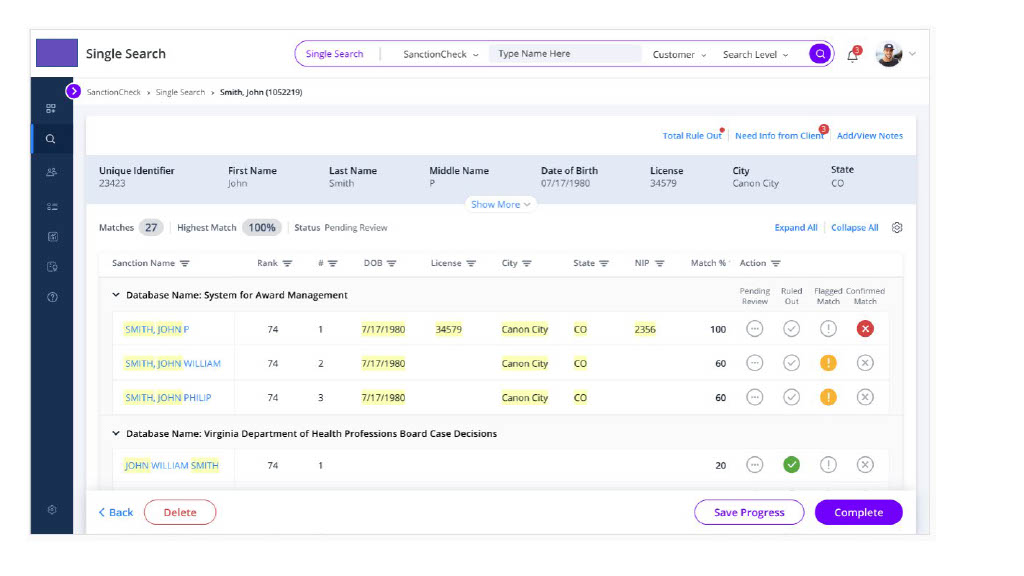
Task: Confirm match for SMITH, JOHN WILLIAM
Action: 865,363
